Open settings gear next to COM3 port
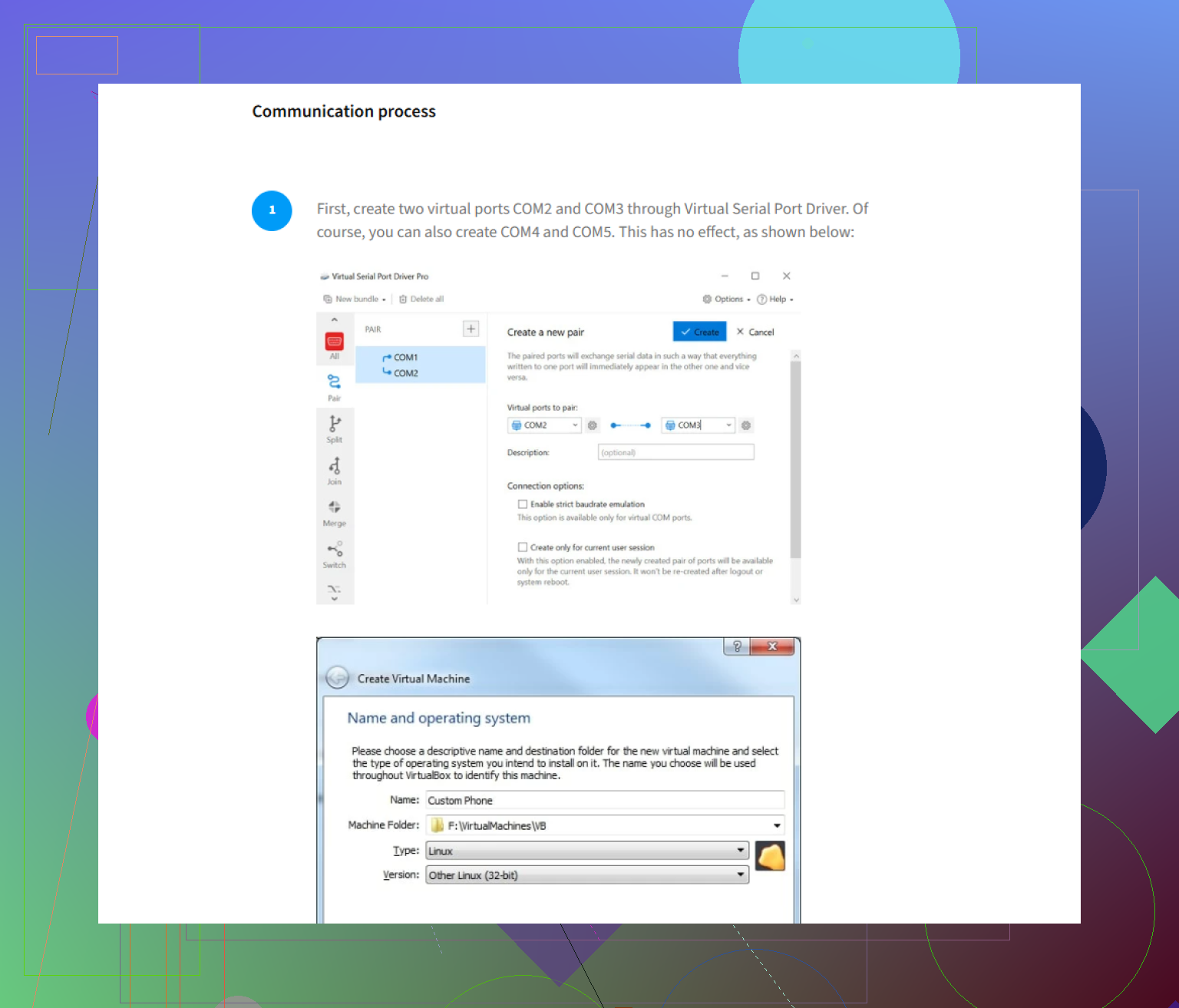 [746, 425]
